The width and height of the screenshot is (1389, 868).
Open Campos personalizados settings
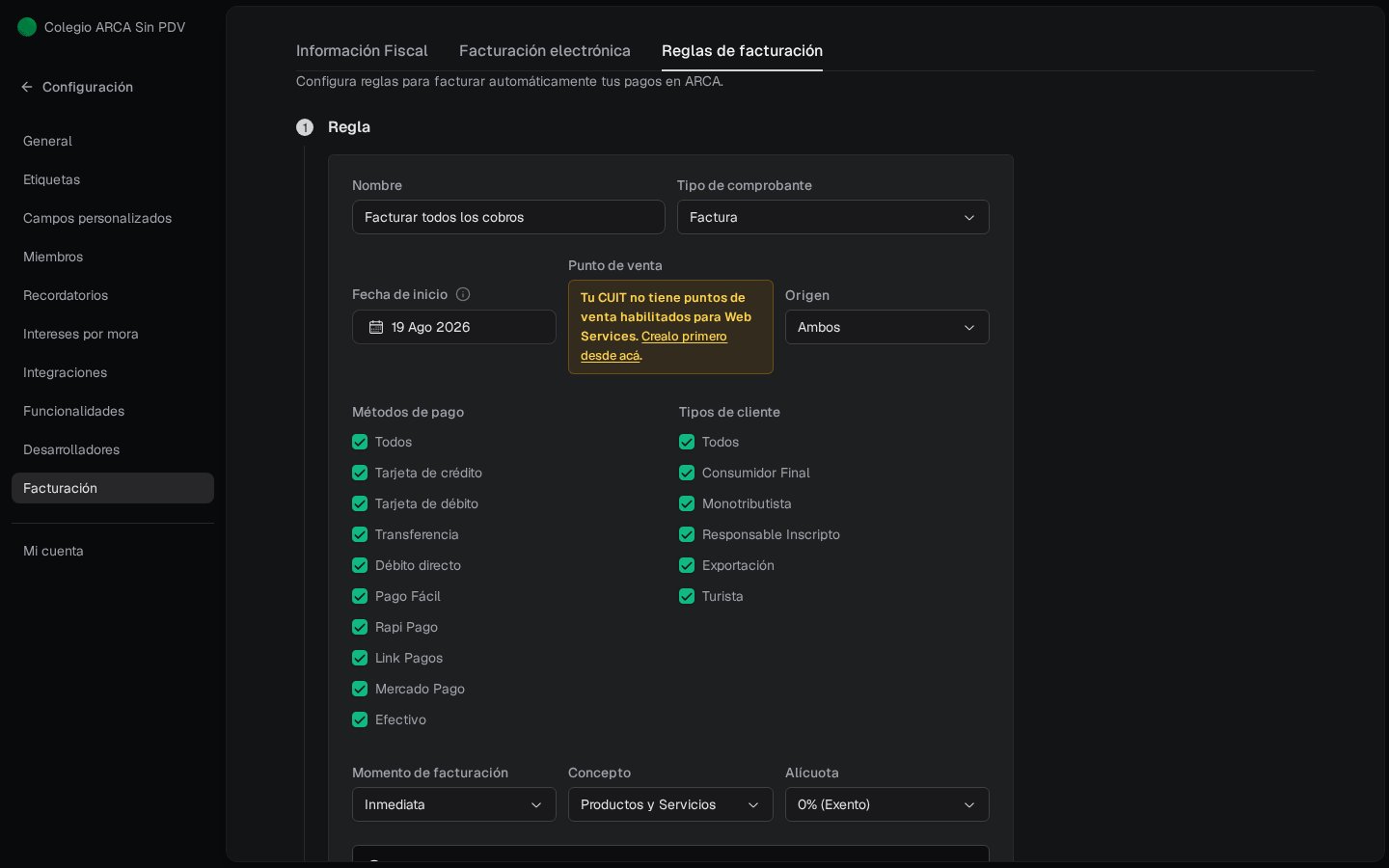coord(113,218)
